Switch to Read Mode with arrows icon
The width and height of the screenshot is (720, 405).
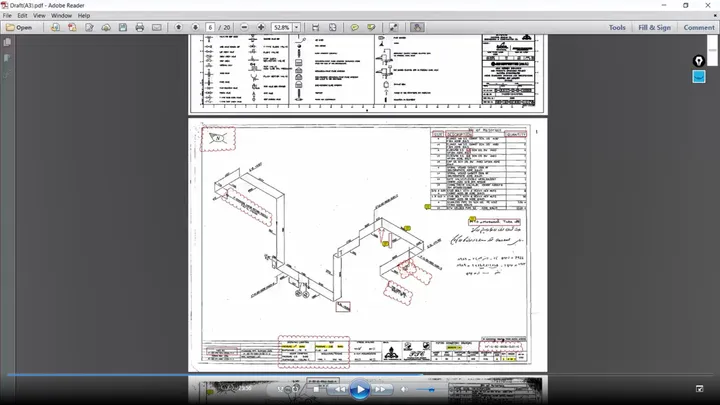394,28
